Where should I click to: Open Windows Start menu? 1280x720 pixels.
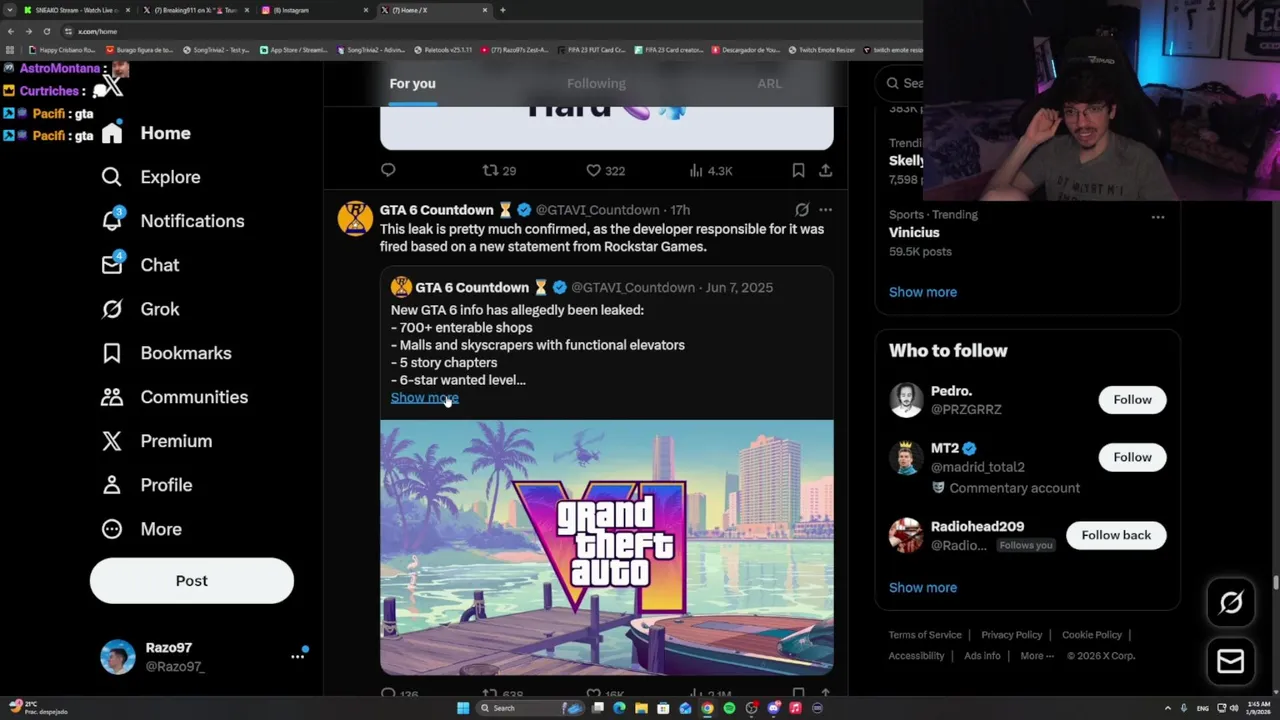463,708
